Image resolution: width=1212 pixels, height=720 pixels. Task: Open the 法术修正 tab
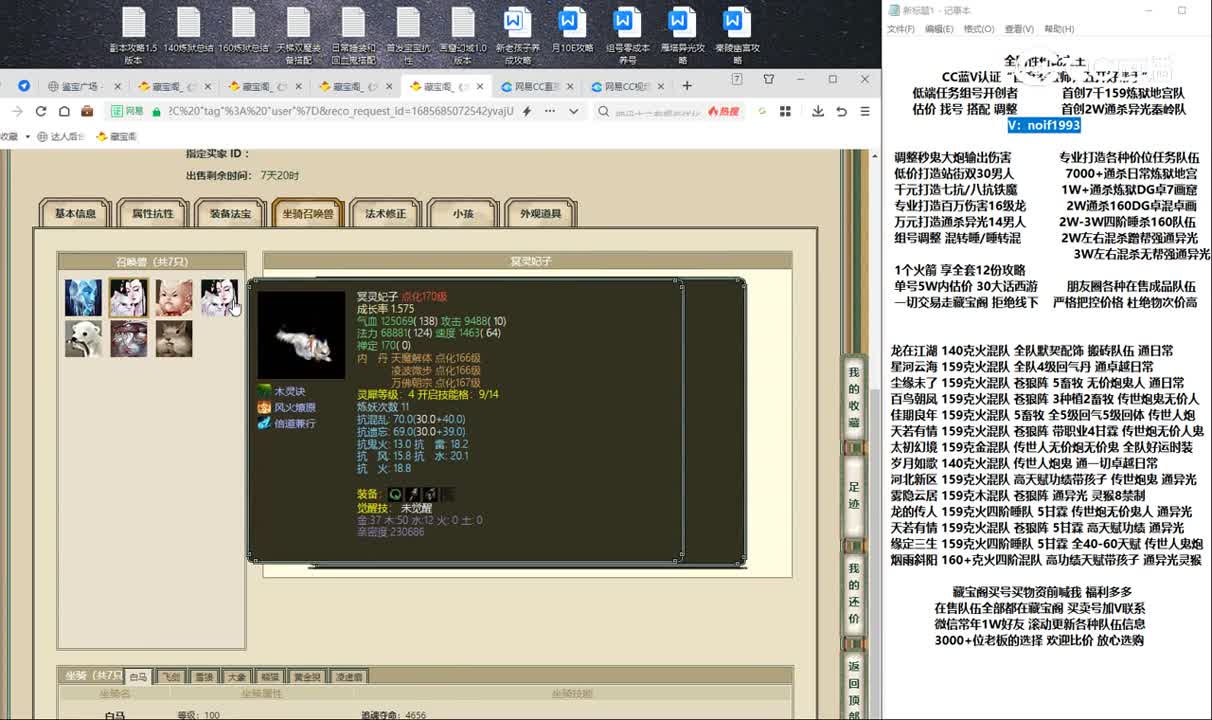point(386,213)
